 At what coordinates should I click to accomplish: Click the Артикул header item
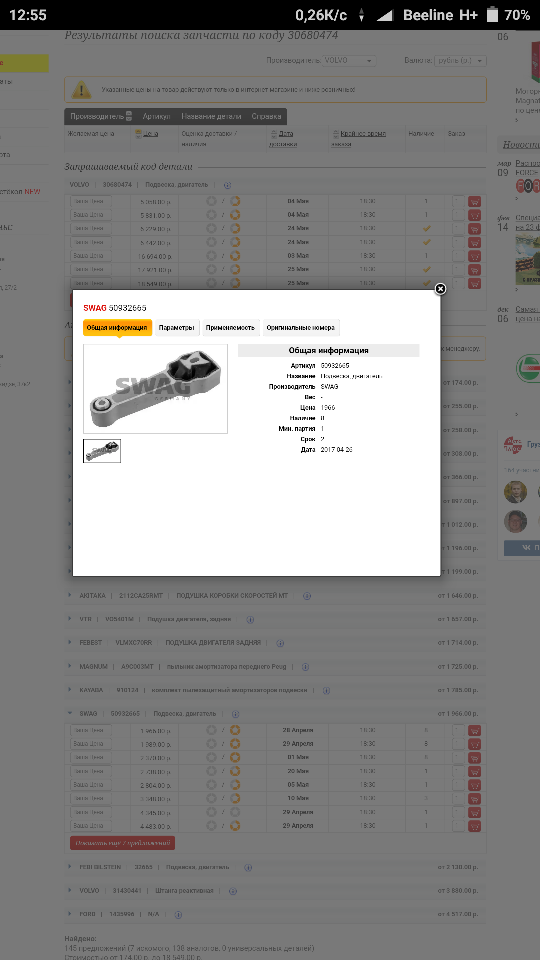click(157, 116)
